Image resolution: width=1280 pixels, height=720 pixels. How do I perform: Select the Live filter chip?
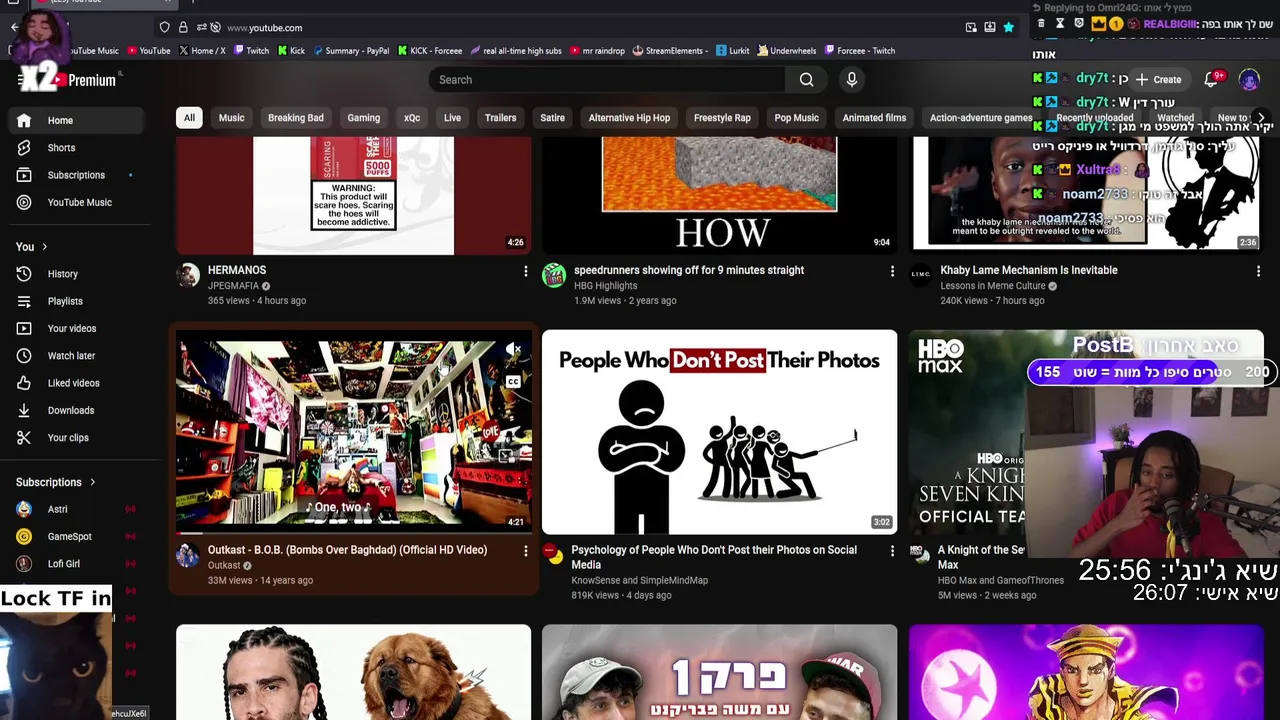pos(452,118)
